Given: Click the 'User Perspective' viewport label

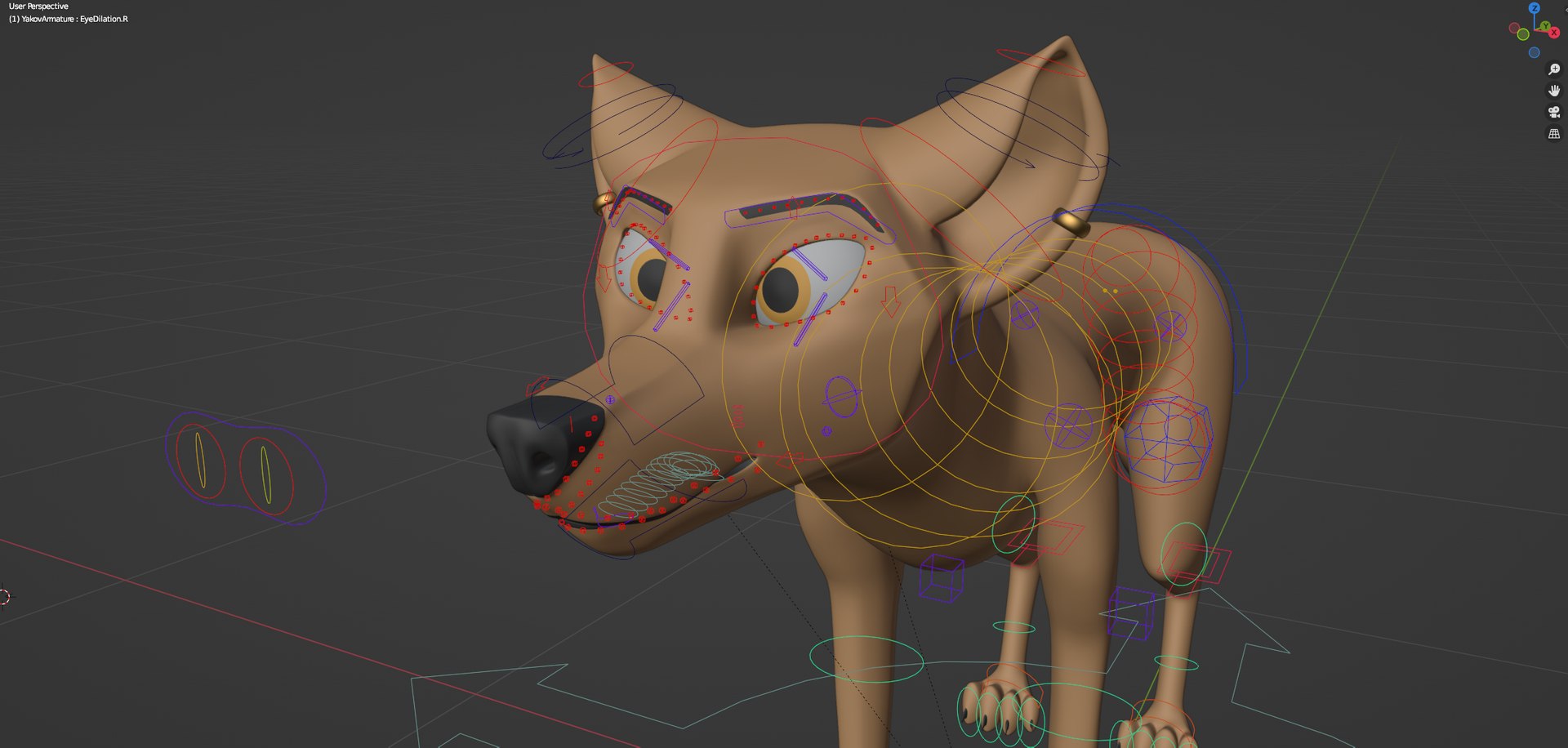Looking at the screenshot, I should pos(38,7).
